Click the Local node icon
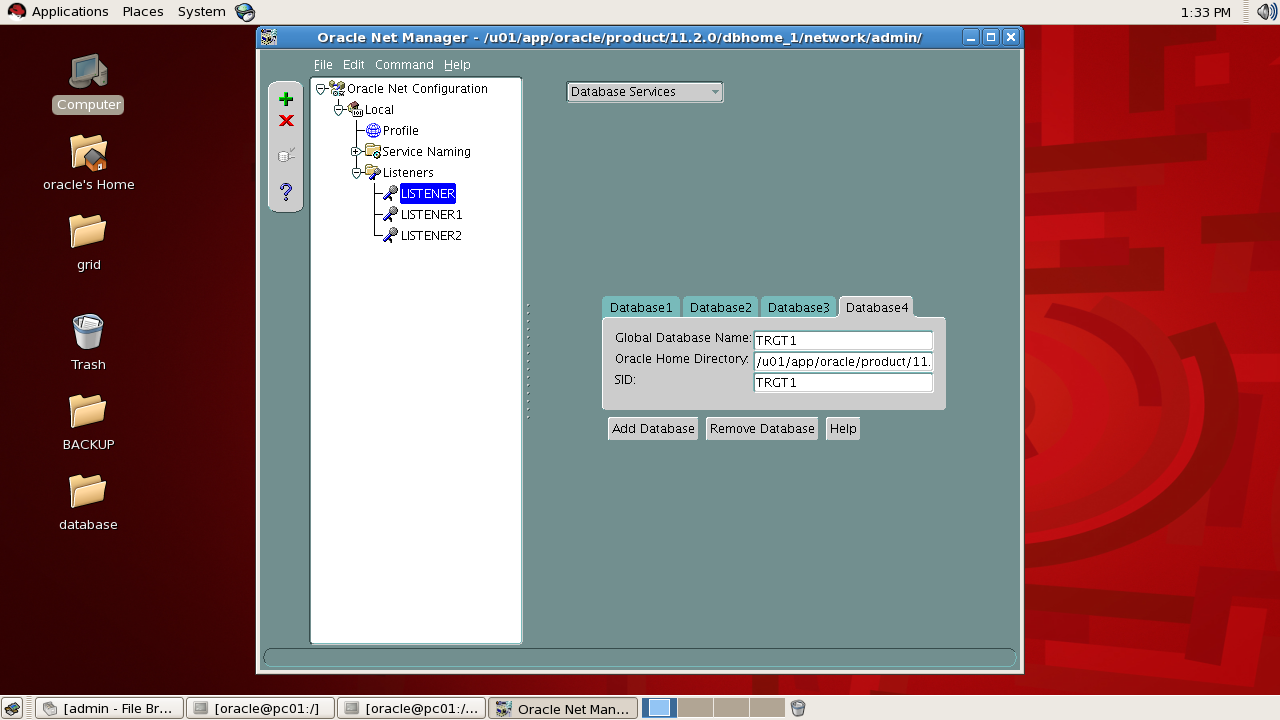1280x720 pixels. pos(355,109)
